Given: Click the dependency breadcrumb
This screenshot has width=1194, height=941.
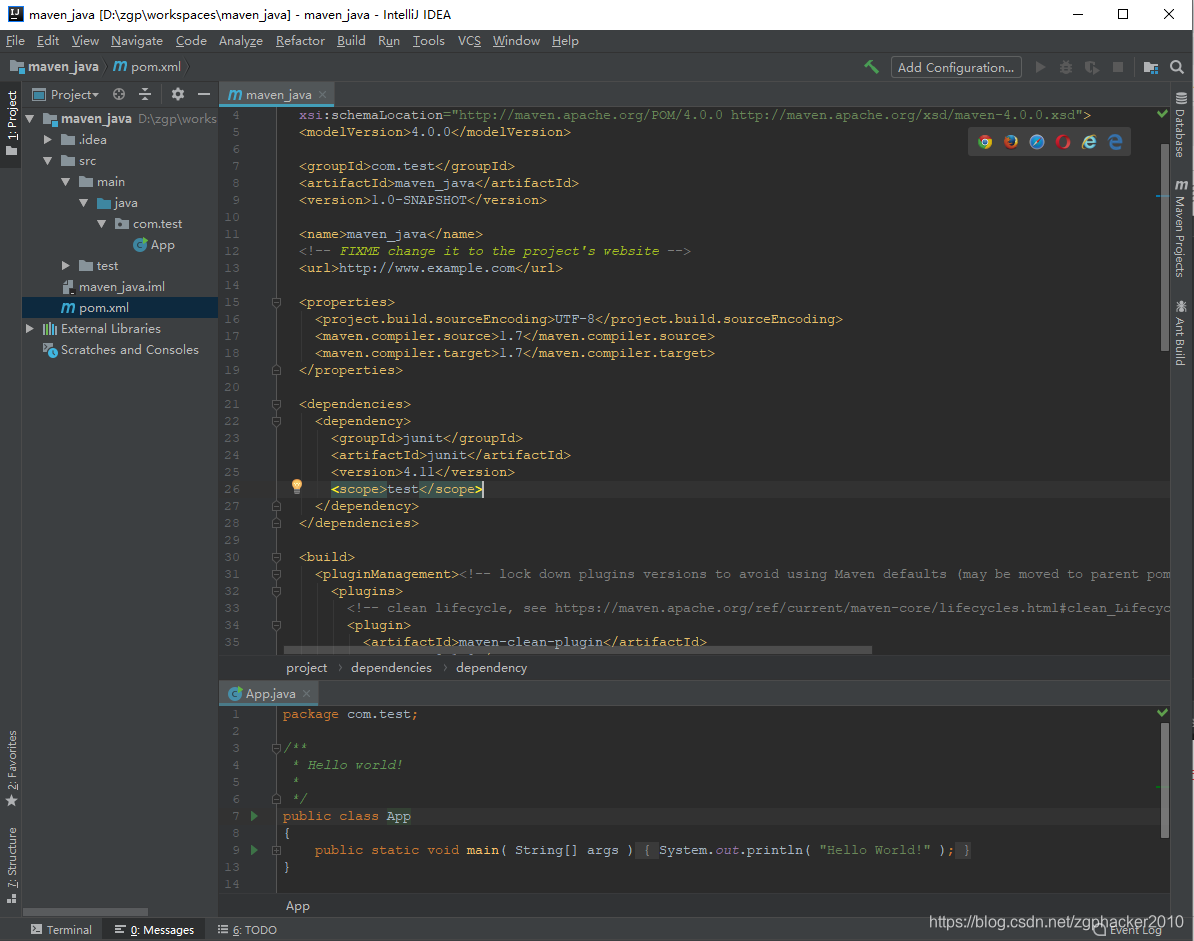Looking at the screenshot, I should tap(491, 668).
